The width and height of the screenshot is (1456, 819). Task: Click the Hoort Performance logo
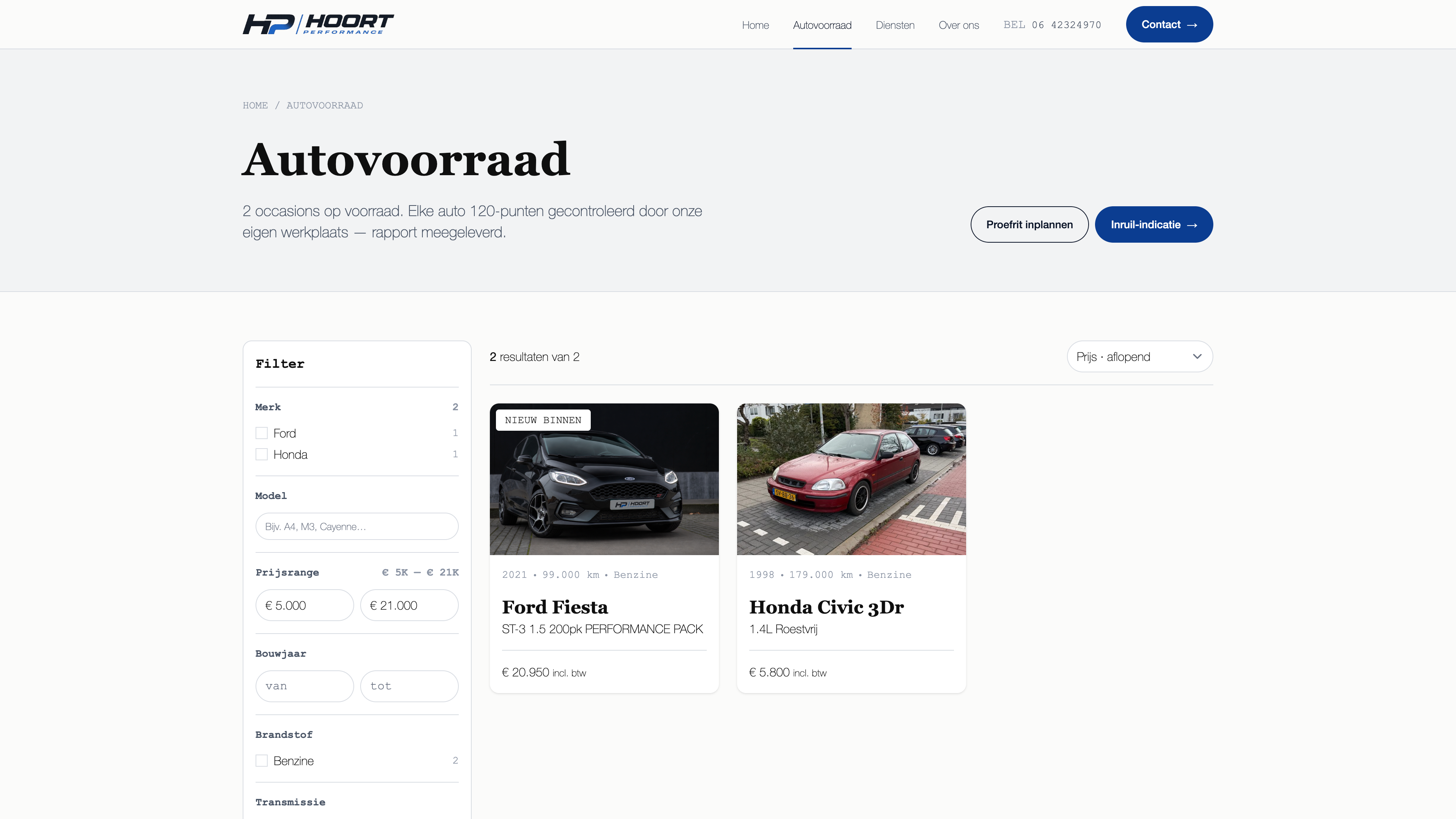coord(318,24)
